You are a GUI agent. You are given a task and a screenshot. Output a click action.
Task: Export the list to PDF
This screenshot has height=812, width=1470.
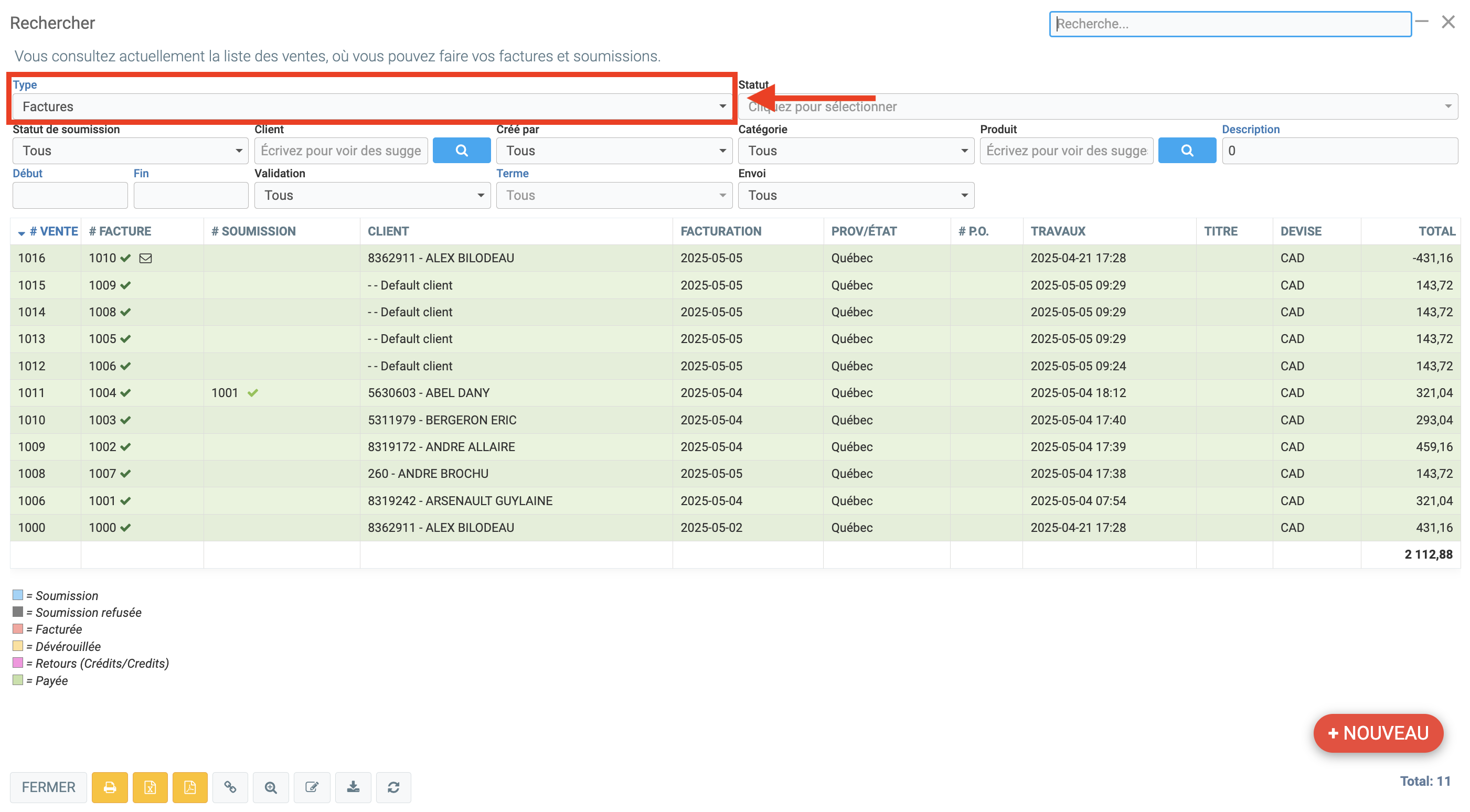pos(189,787)
